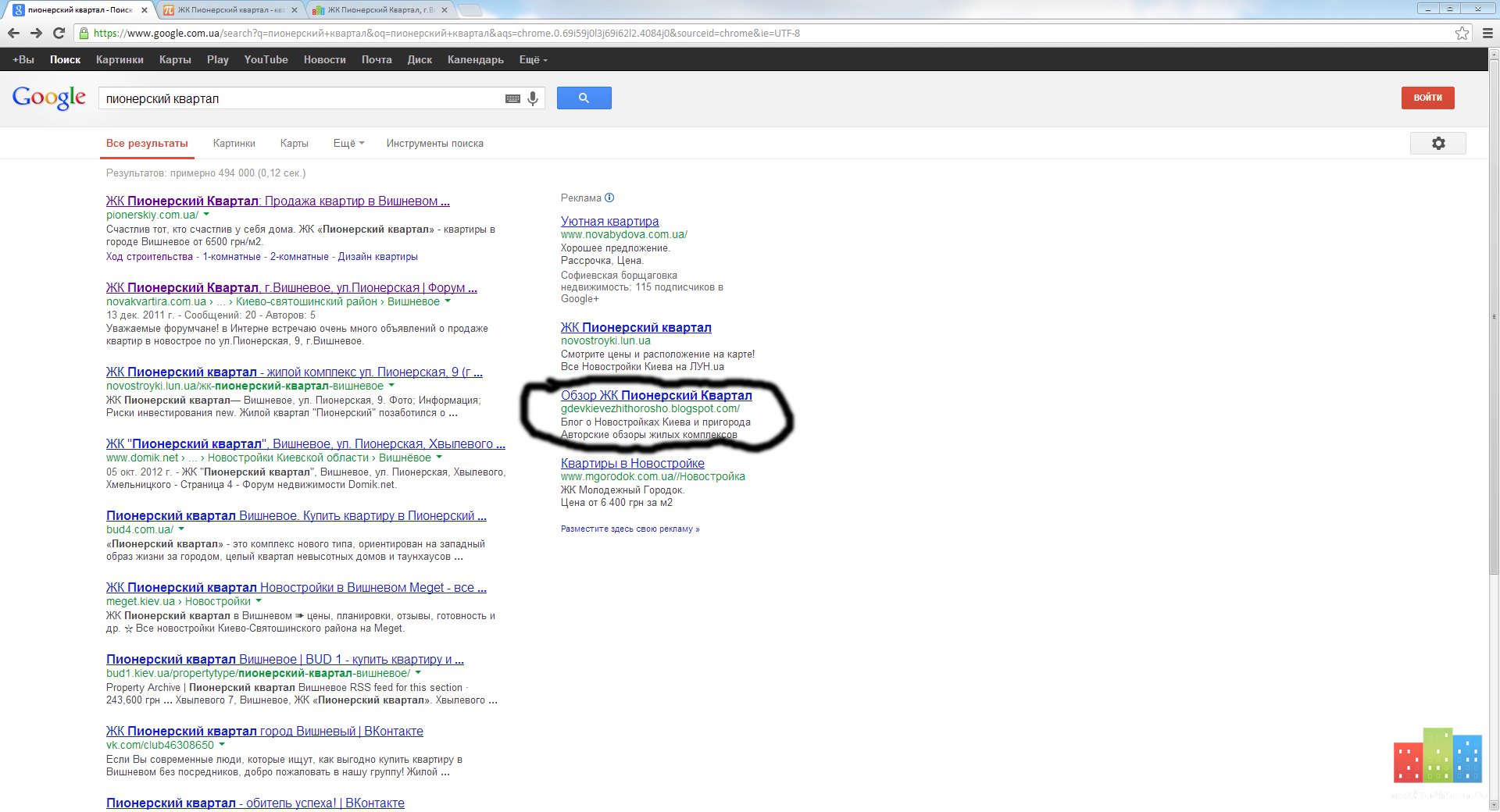Open Диск from the Google bar

(x=420, y=59)
